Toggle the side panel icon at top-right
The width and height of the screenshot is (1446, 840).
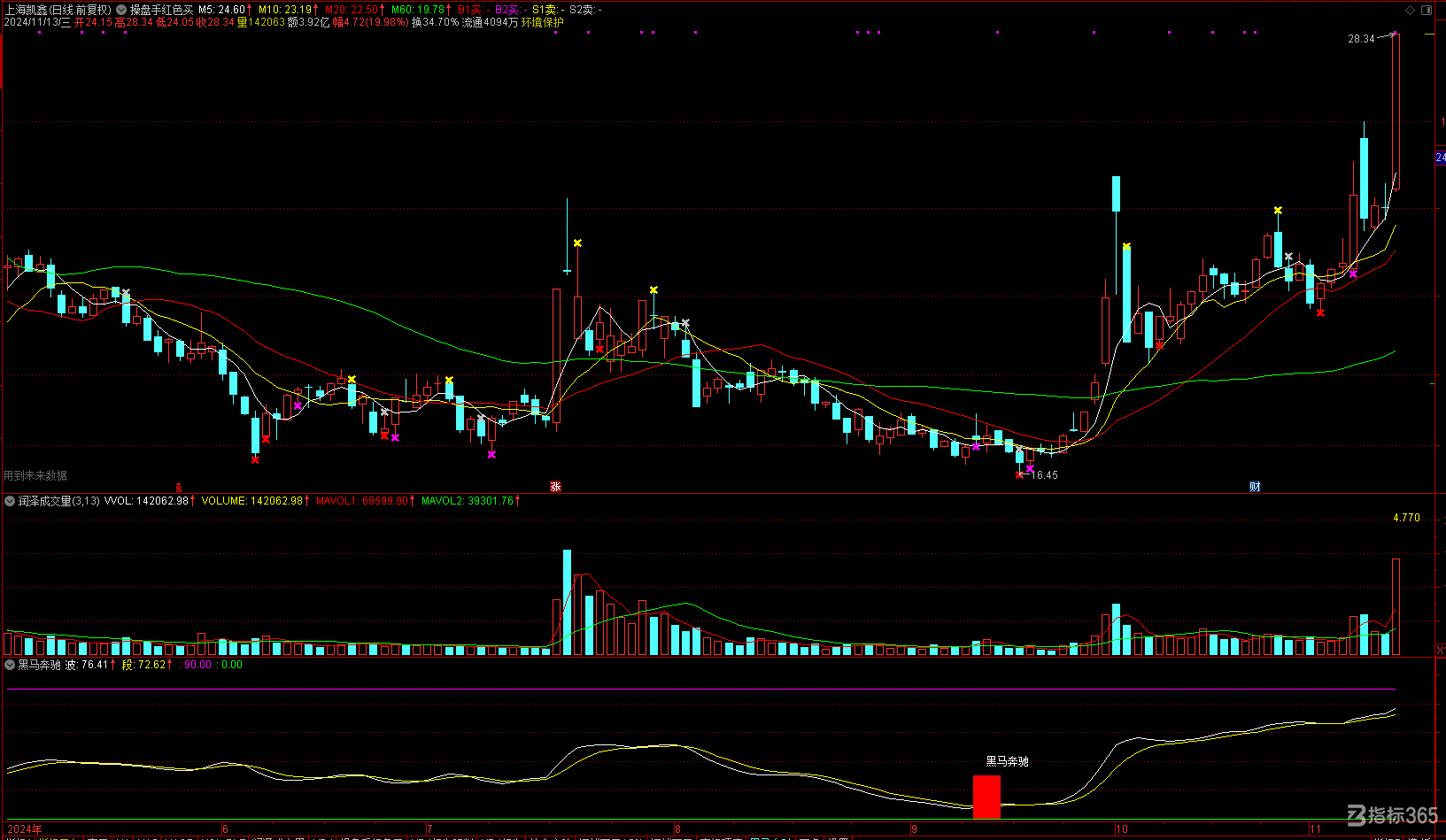(x=1427, y=10)
